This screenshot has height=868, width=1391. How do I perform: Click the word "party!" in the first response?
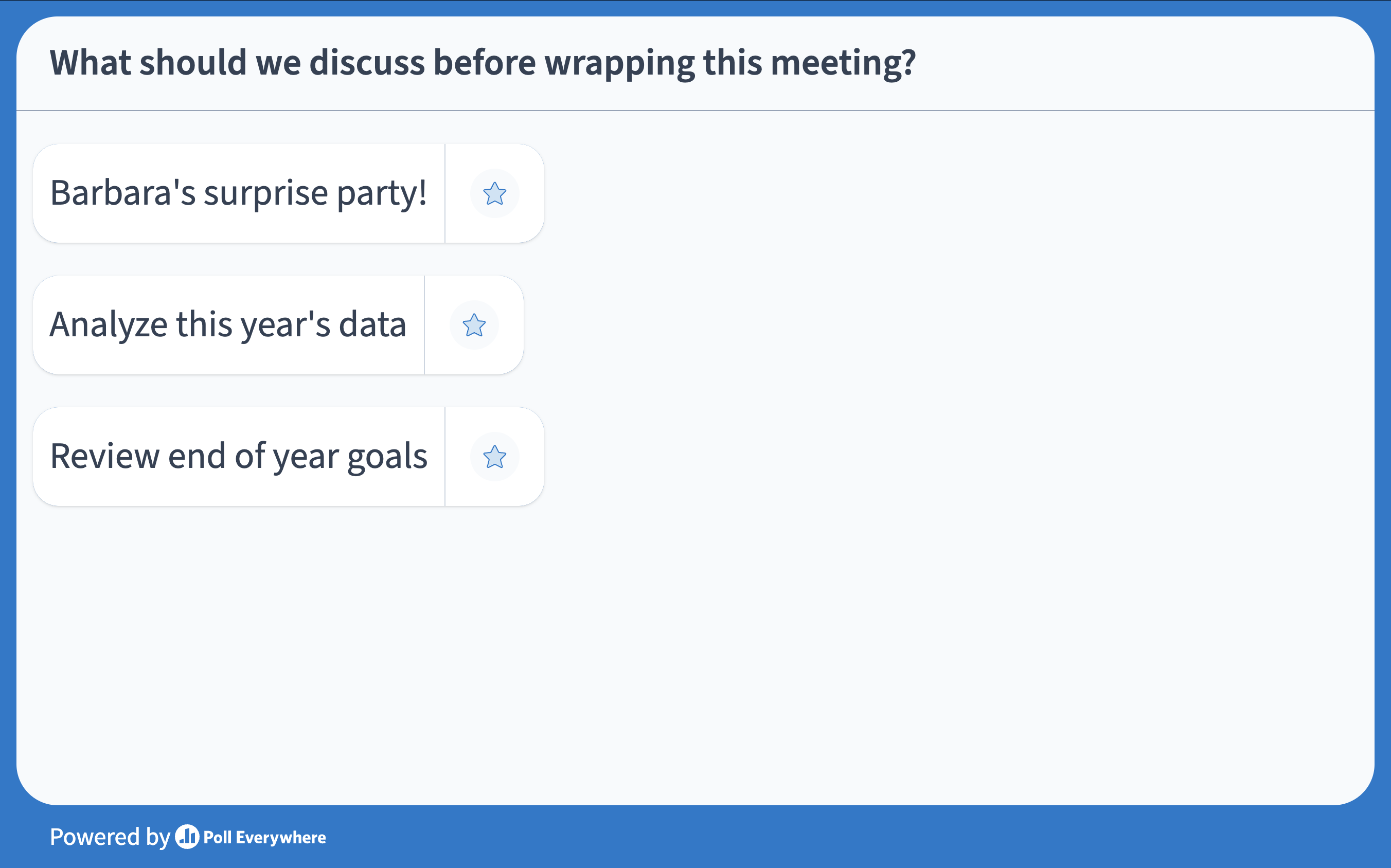click(381, 193)
